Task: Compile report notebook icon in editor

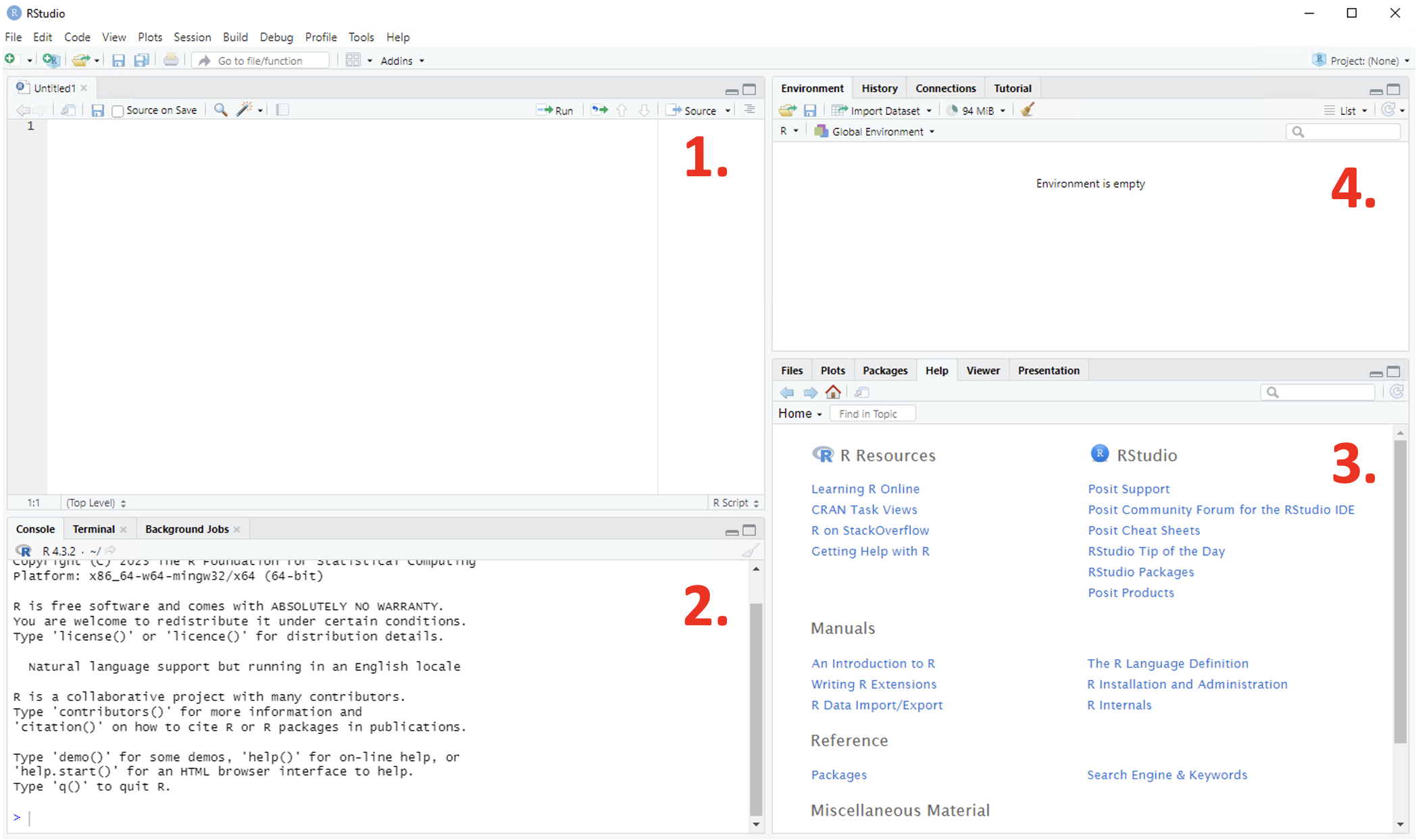Action: pyautogui.click(x=282, y=109)
